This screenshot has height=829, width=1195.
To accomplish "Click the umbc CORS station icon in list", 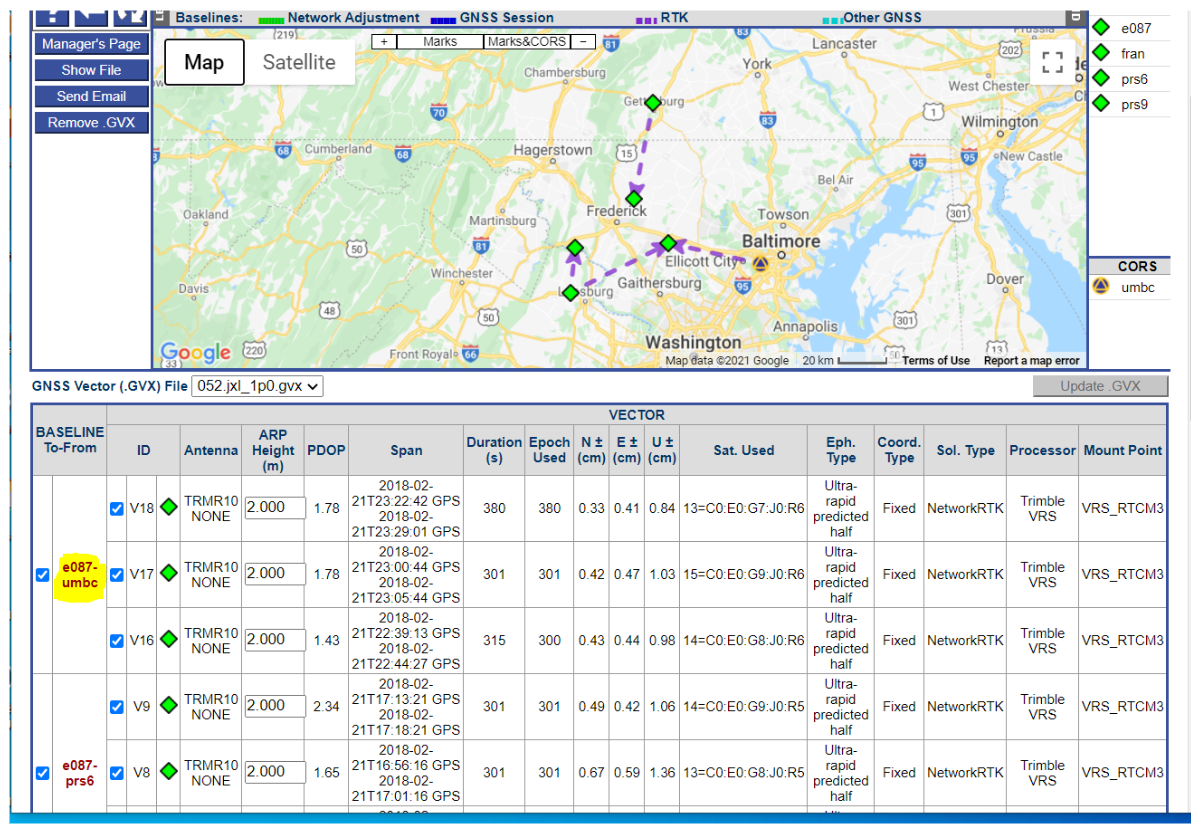I will (x=1101, y=287).
